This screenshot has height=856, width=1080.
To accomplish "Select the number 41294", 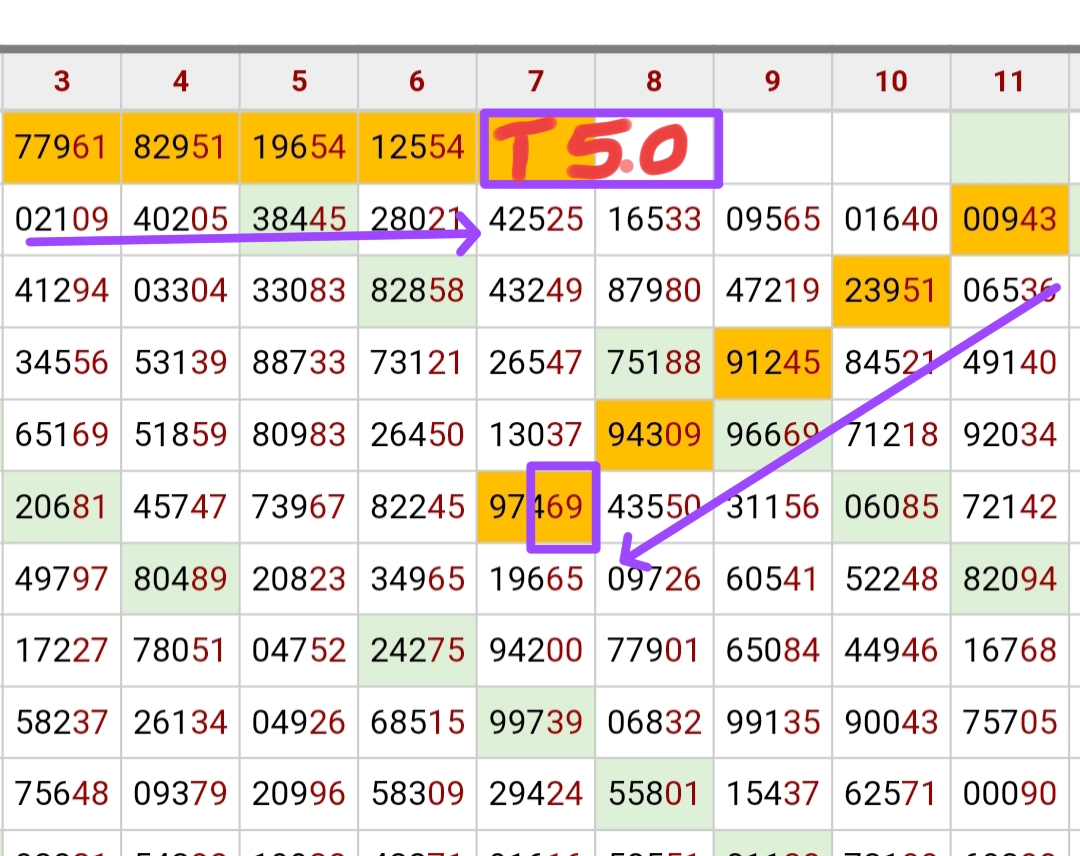I will point(62,291).
